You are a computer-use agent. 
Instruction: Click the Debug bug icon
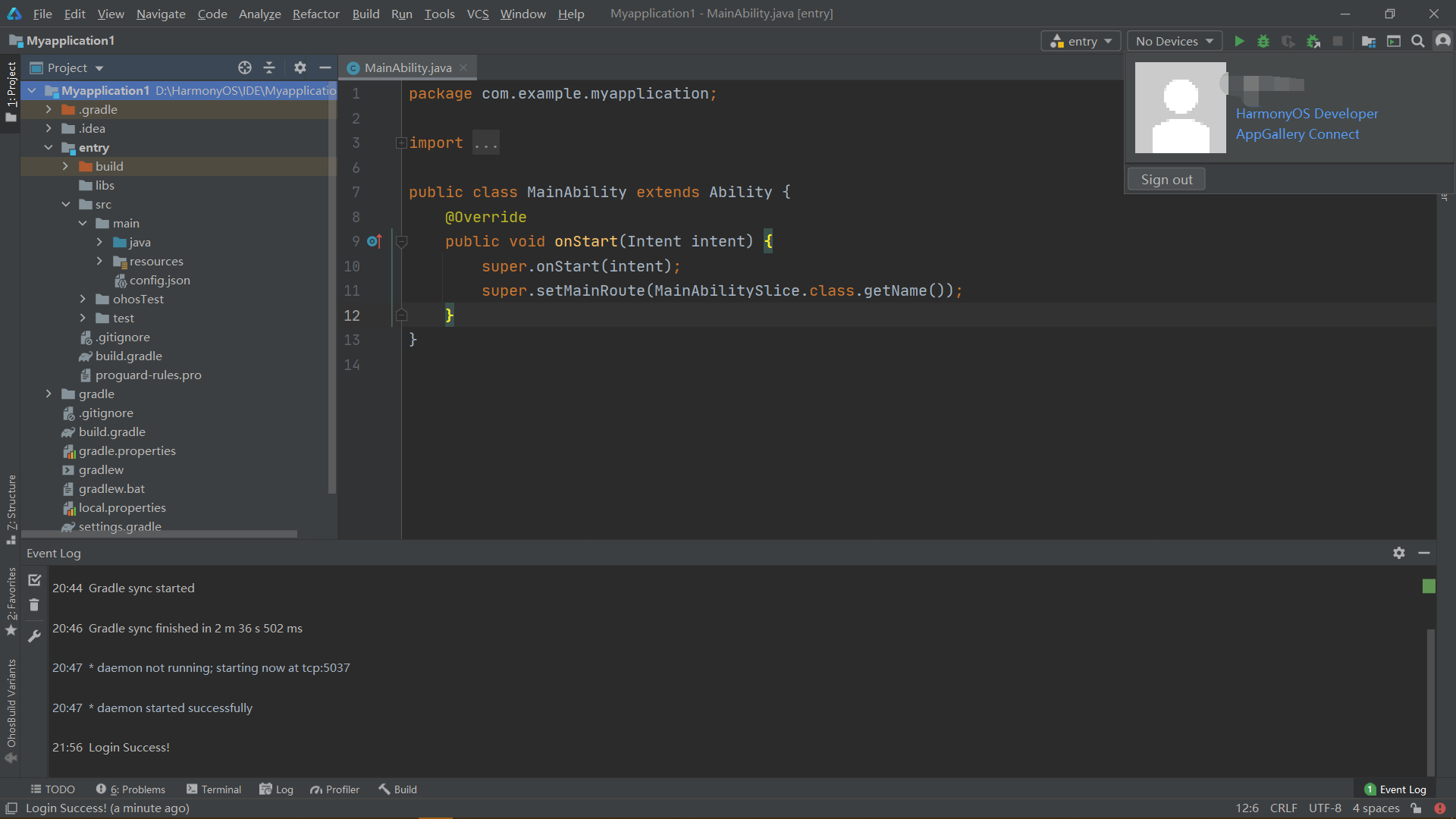pos(1263,41)
